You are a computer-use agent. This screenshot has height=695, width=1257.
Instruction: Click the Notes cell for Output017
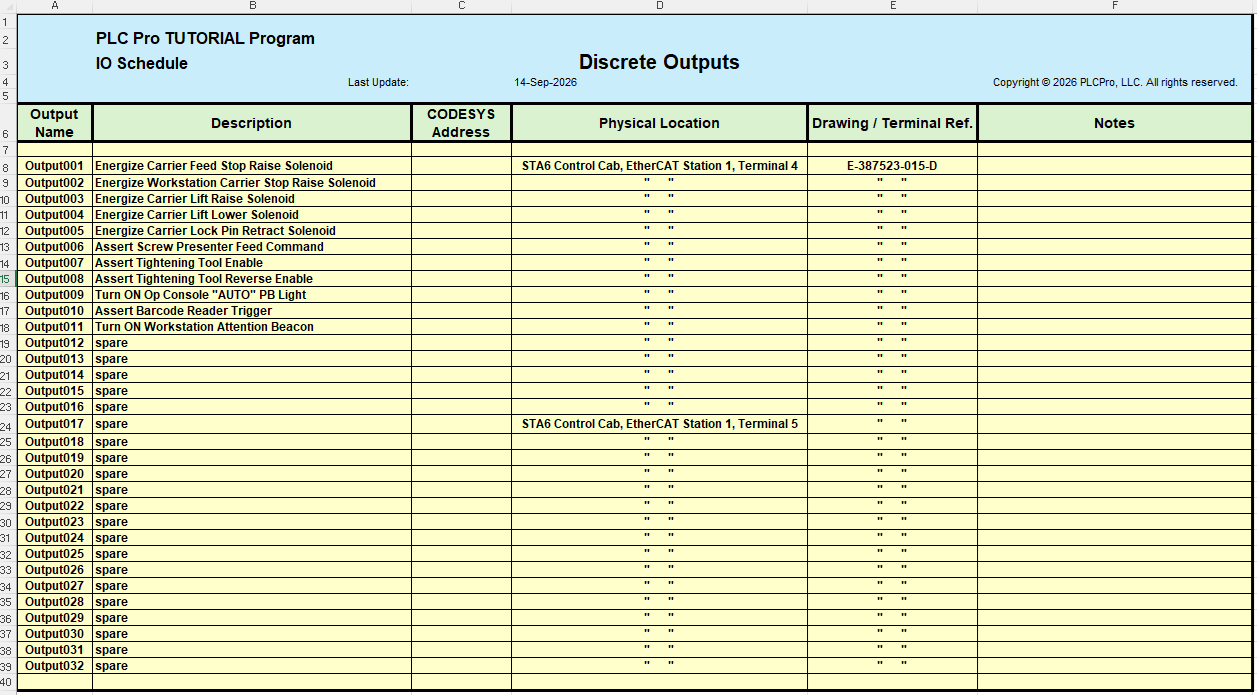pyautogui.click(x=1114, y=424)
